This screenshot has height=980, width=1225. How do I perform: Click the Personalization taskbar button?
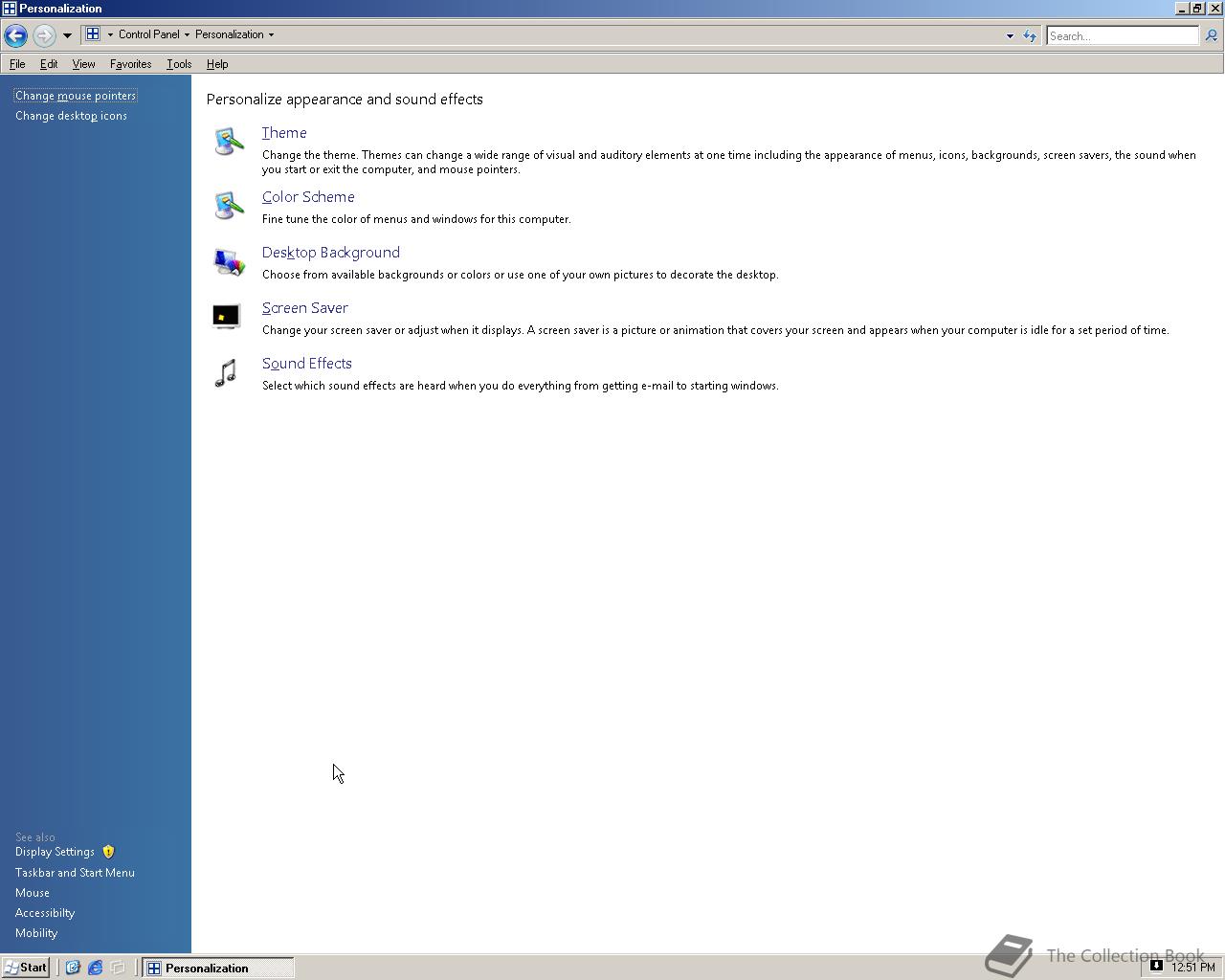coord(218,968)
